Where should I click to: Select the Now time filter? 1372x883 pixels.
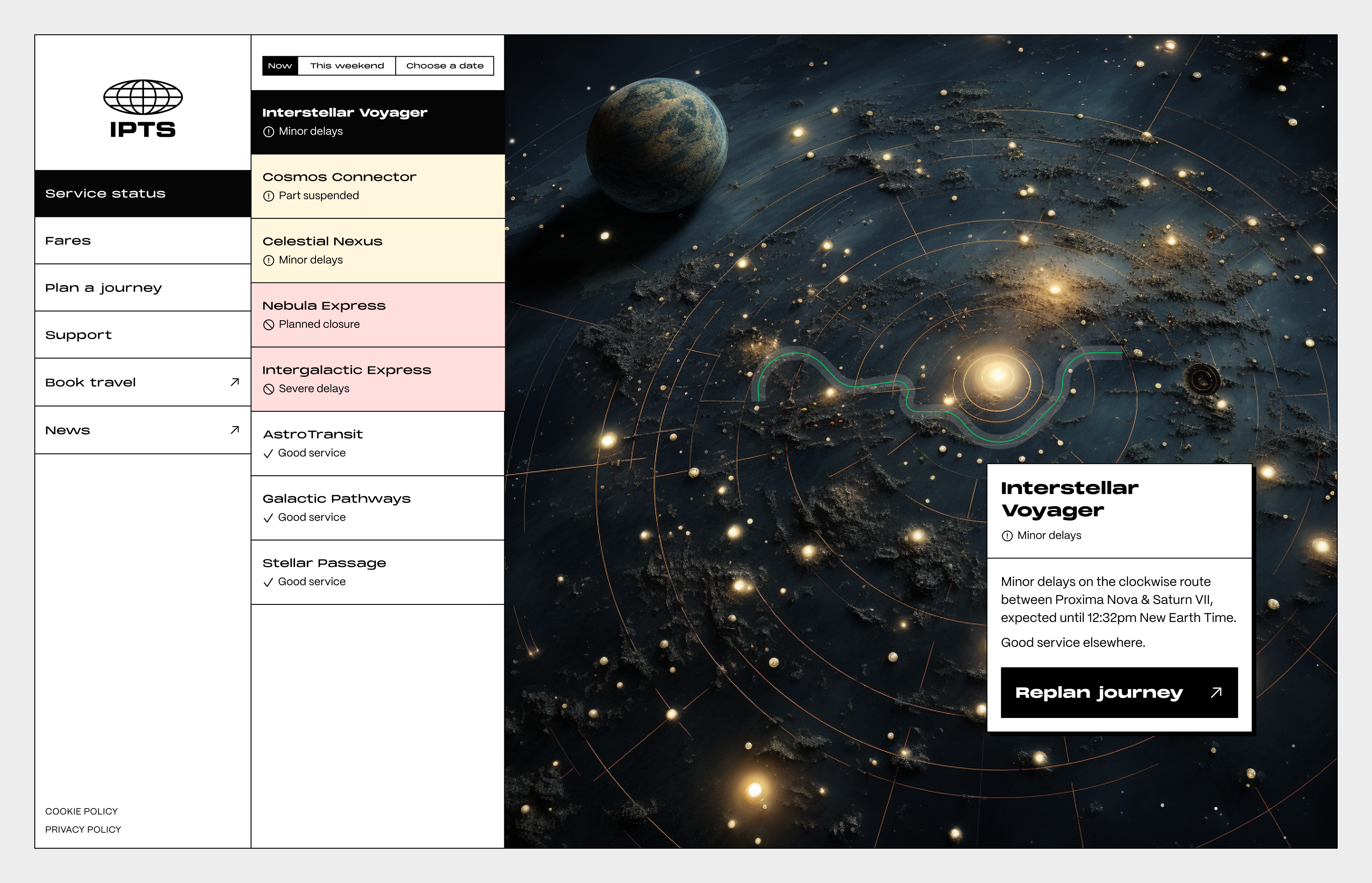[x=280, y=66]
